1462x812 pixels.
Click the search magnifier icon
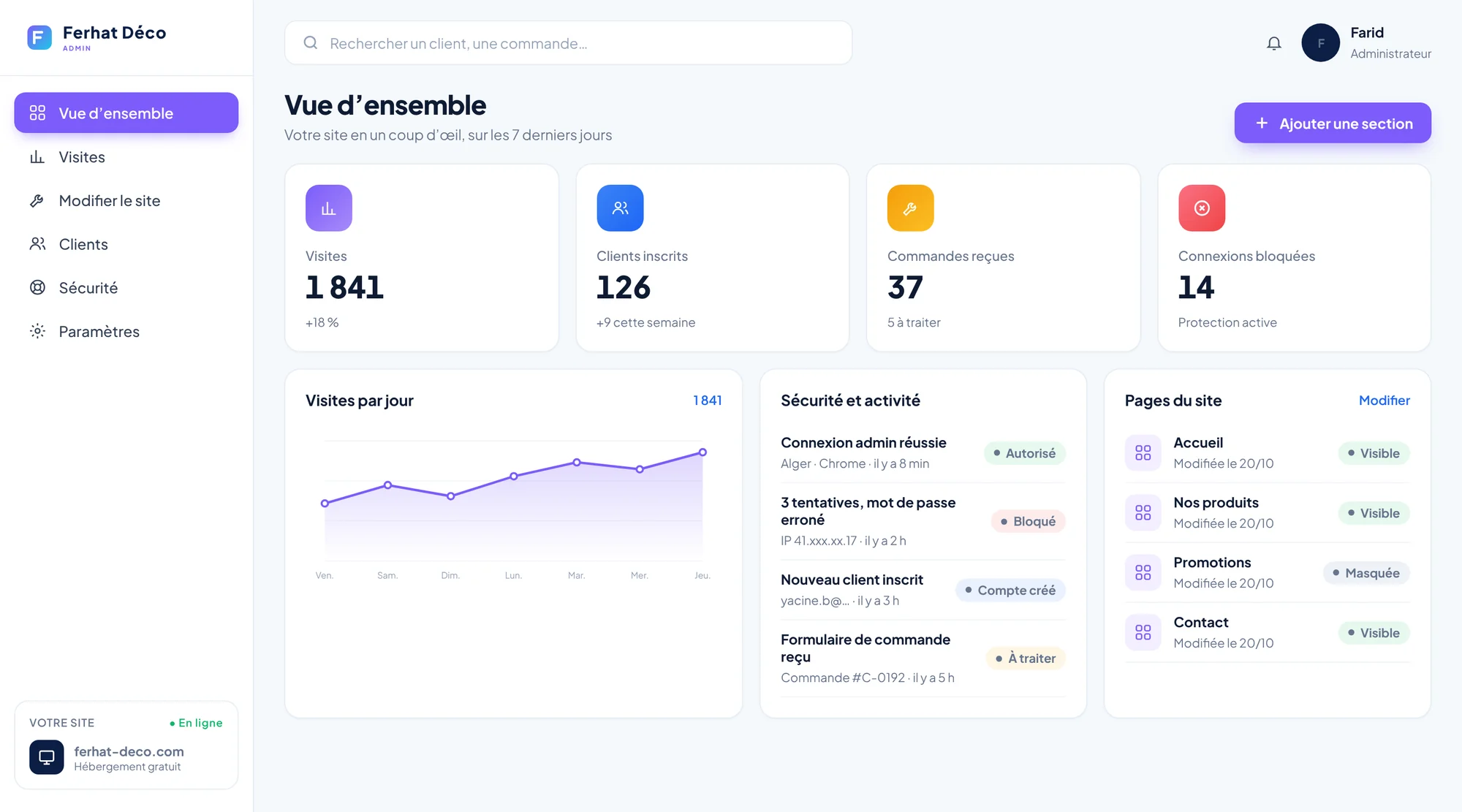311,42
